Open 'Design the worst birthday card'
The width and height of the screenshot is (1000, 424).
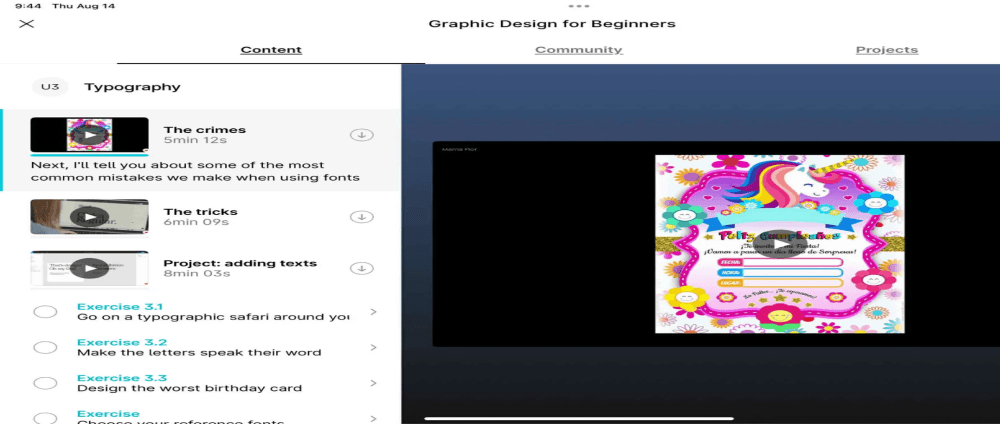(189, 388)
